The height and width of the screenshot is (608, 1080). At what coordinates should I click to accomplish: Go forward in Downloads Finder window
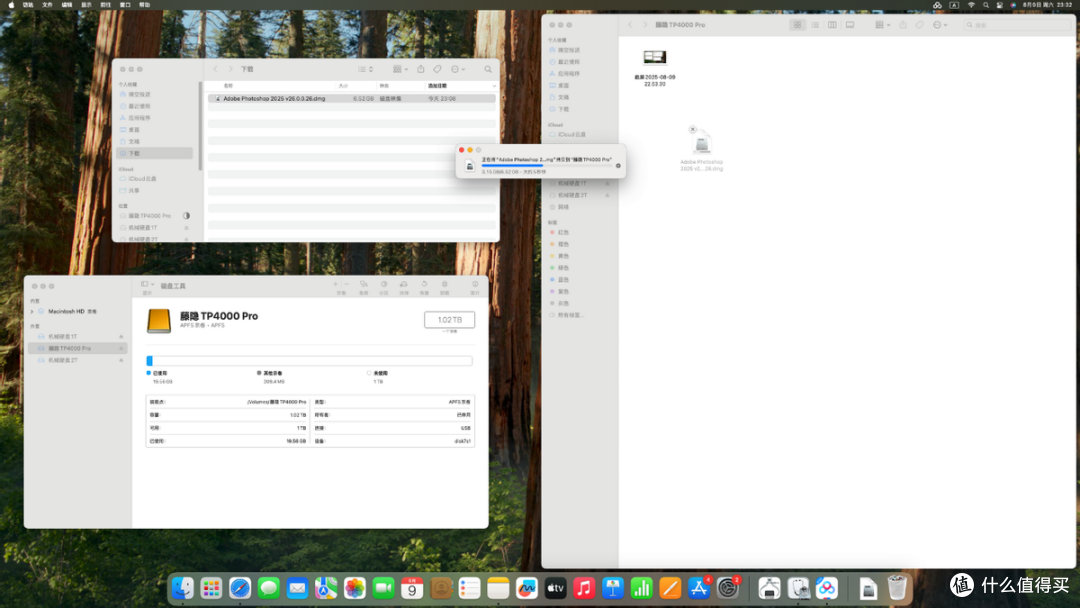pyautogui.click(x=230, y=69)
